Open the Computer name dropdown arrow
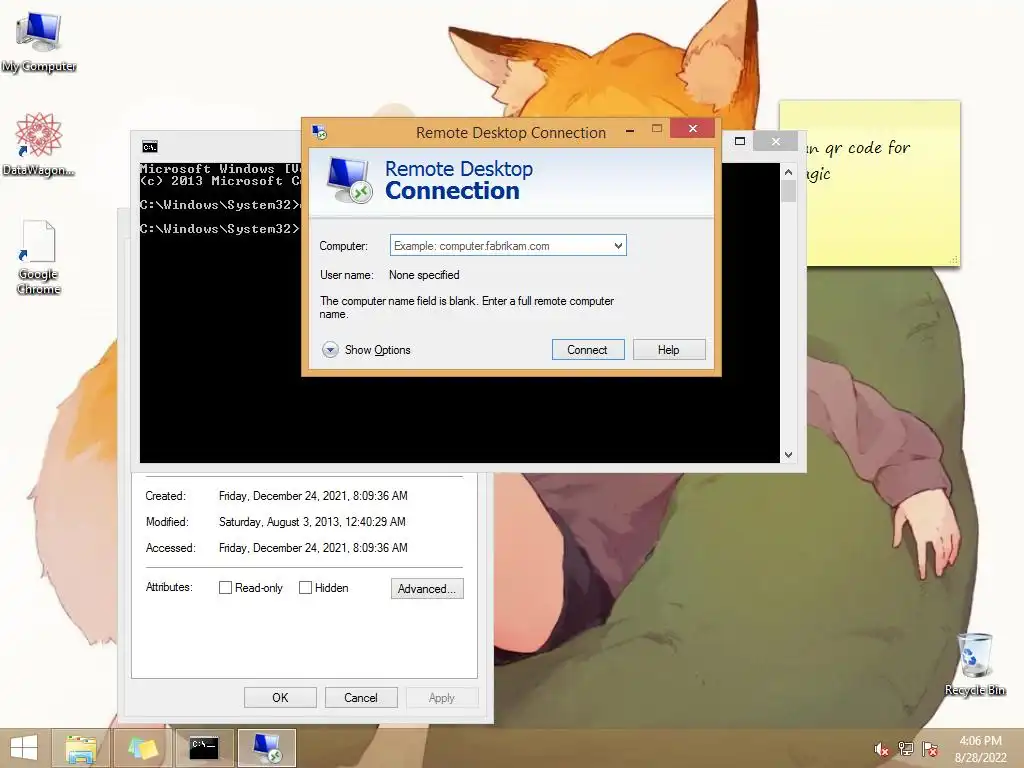The image size is (1024, 768). 618,246
